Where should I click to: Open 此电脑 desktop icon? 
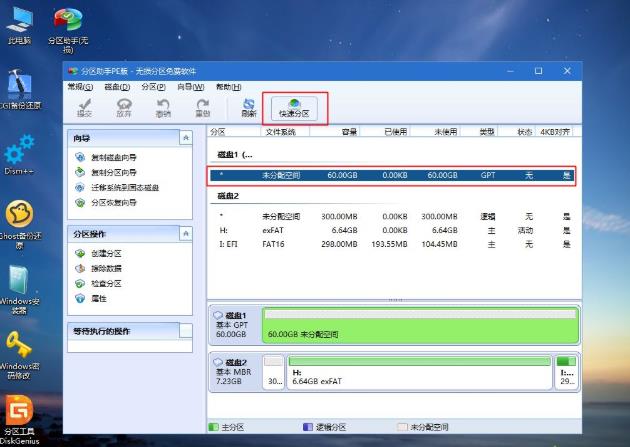[19, 25]
